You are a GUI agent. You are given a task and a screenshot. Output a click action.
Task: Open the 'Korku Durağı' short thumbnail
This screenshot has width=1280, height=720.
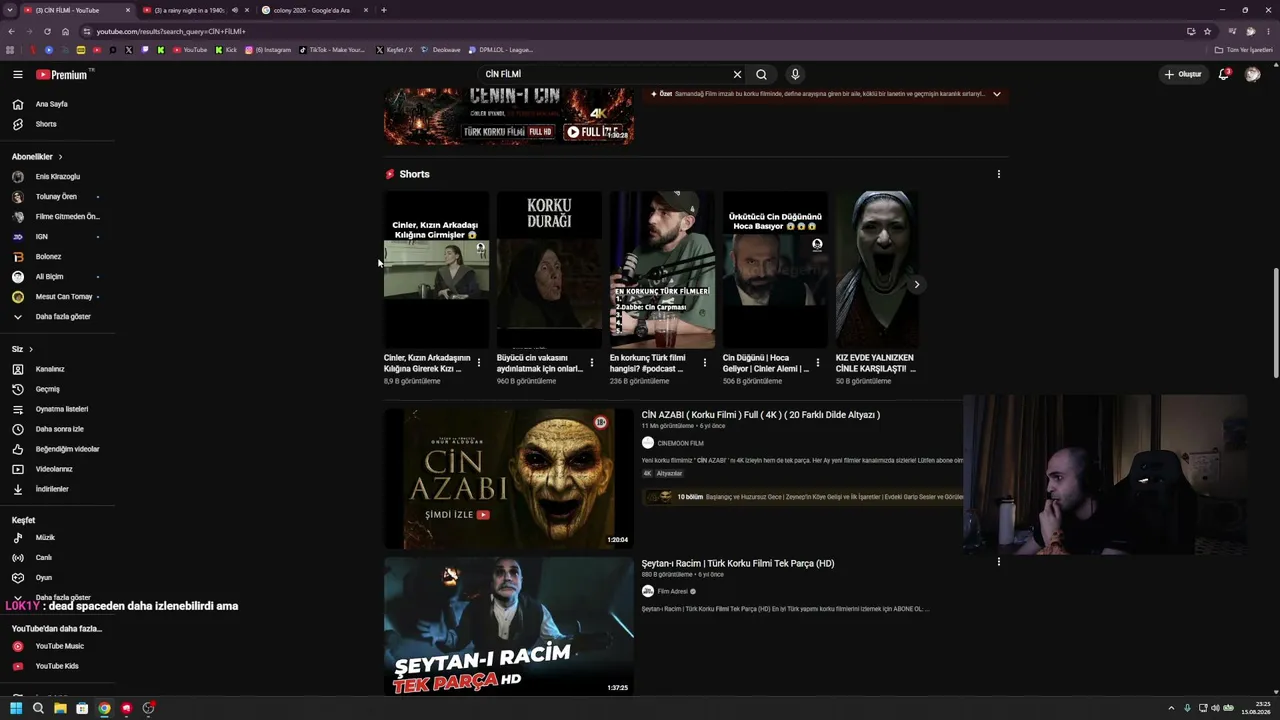tap(549, 270)
